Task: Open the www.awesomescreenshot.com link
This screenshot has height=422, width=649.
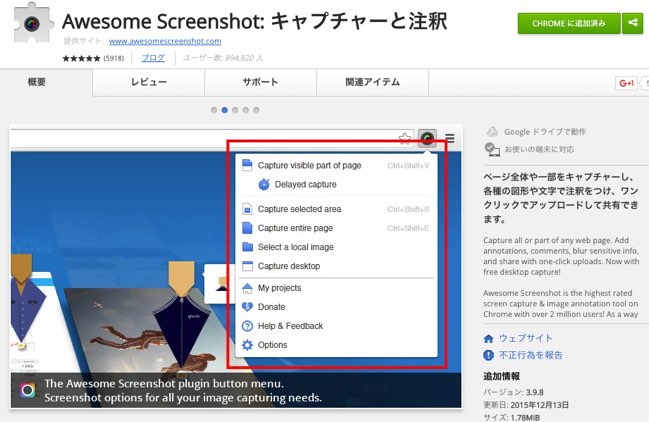Action: click(165, 41)
